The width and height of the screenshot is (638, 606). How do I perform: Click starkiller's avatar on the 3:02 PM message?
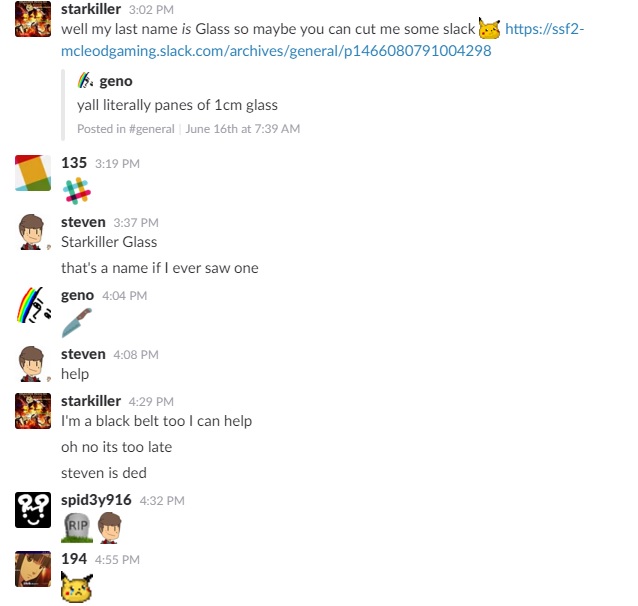coord(33,19)
